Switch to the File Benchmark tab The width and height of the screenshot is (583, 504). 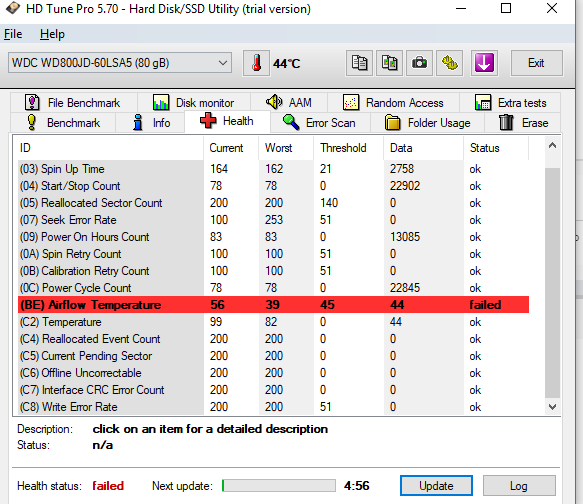pos(74,103)
